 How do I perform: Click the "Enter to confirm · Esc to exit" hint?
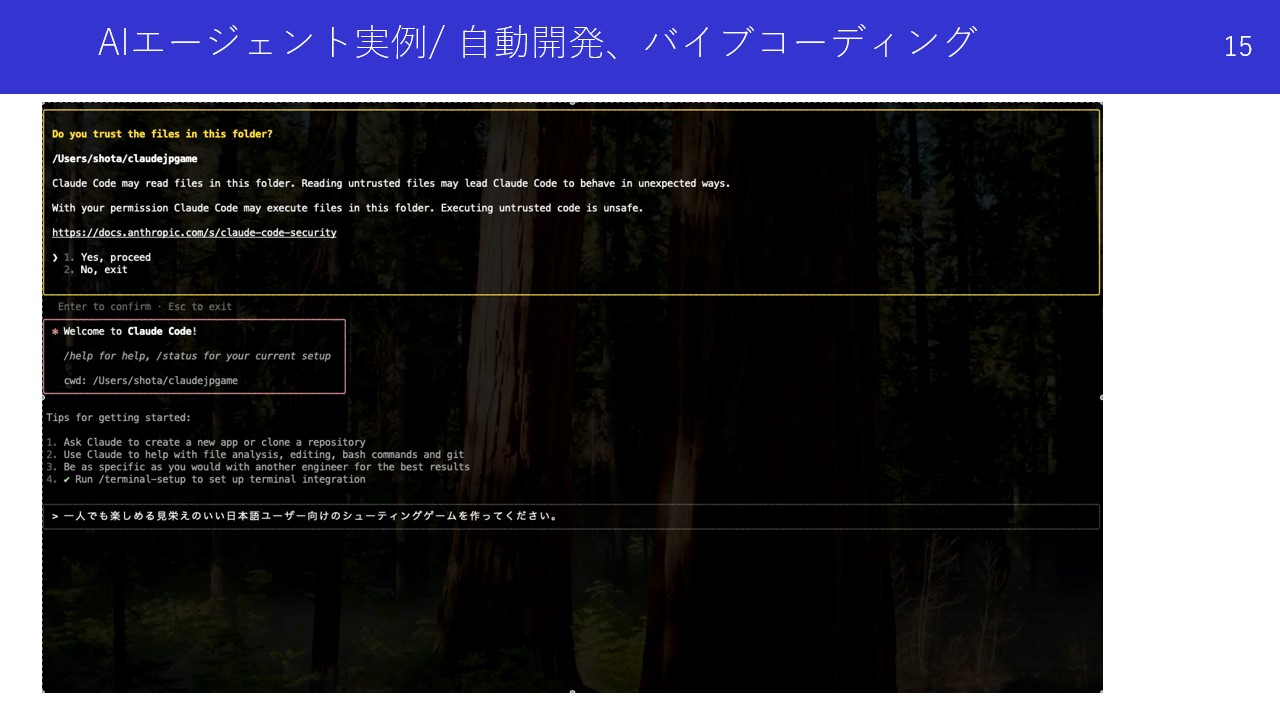click(x=144, y=307)
